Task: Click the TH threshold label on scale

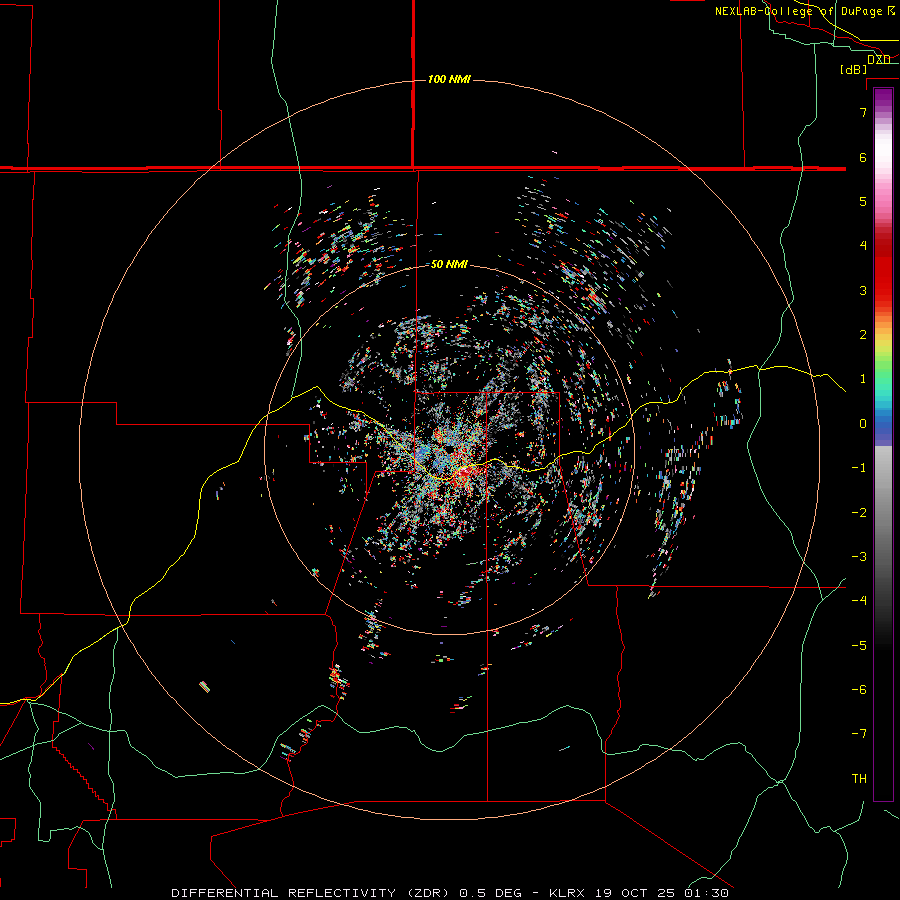Action: point(859,779)
